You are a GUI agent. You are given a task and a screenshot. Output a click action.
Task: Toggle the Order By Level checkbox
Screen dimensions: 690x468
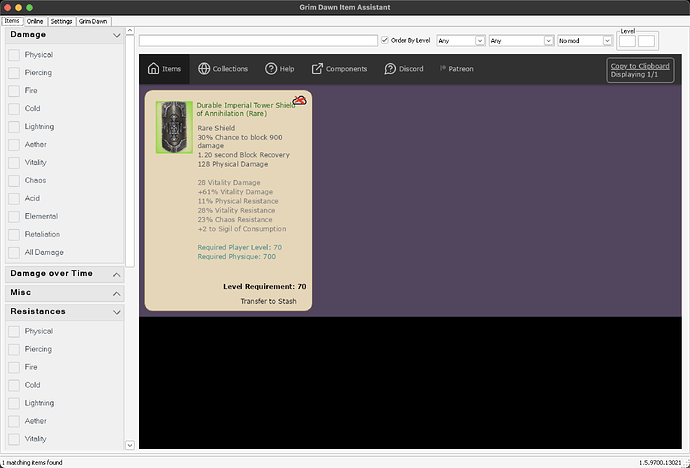point(385,40)
